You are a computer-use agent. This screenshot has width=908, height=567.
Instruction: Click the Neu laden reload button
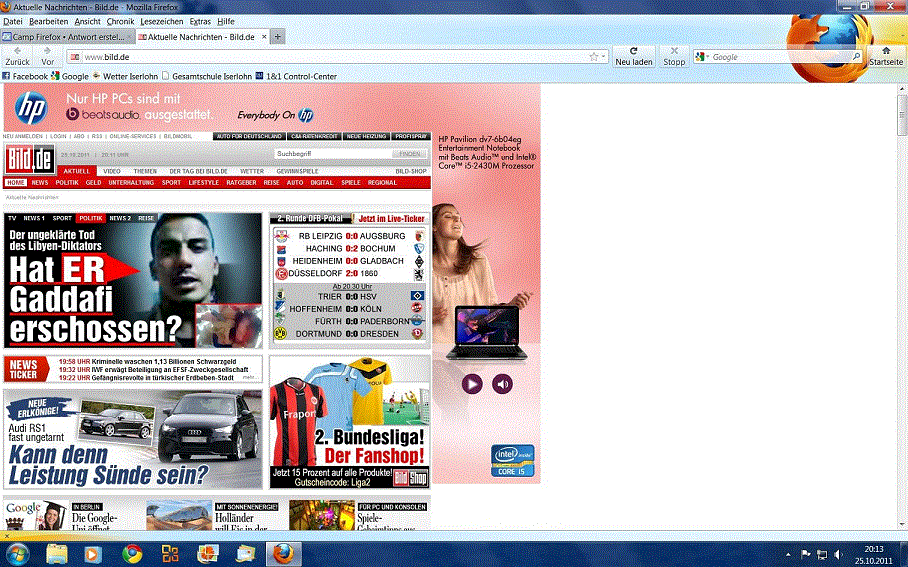click(x=634, y=55)
